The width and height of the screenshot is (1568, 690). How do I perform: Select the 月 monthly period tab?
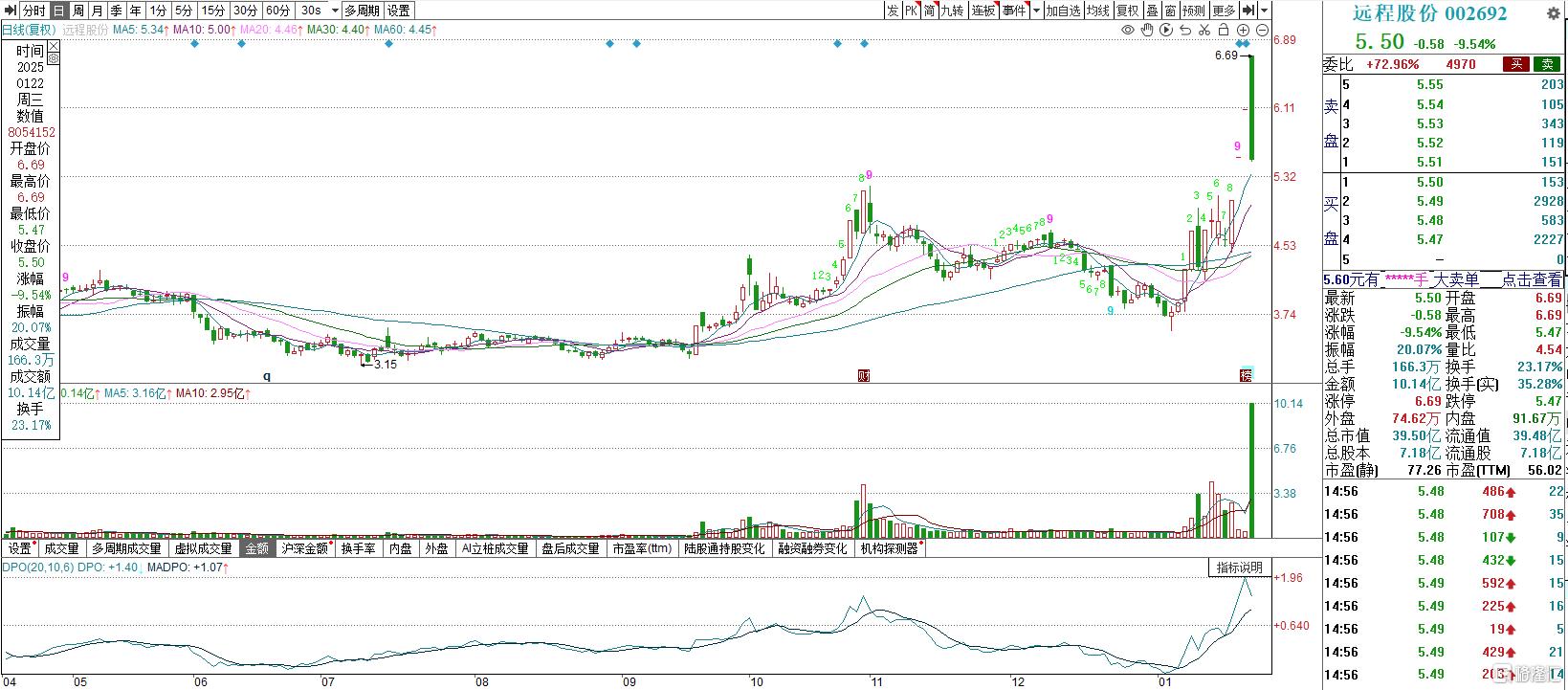[97, 11]
